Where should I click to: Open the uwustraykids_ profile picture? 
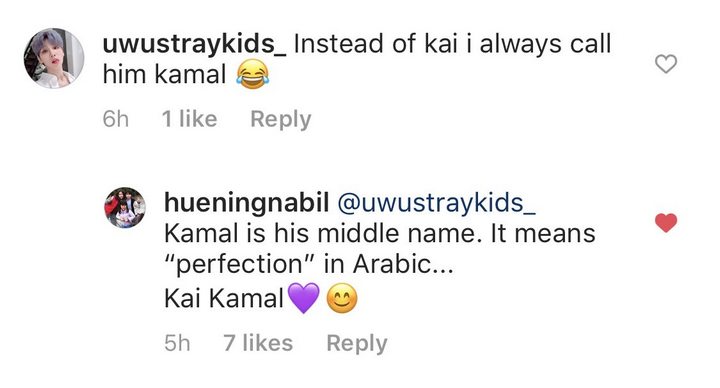pyautogui.click(x=54, y=58)
